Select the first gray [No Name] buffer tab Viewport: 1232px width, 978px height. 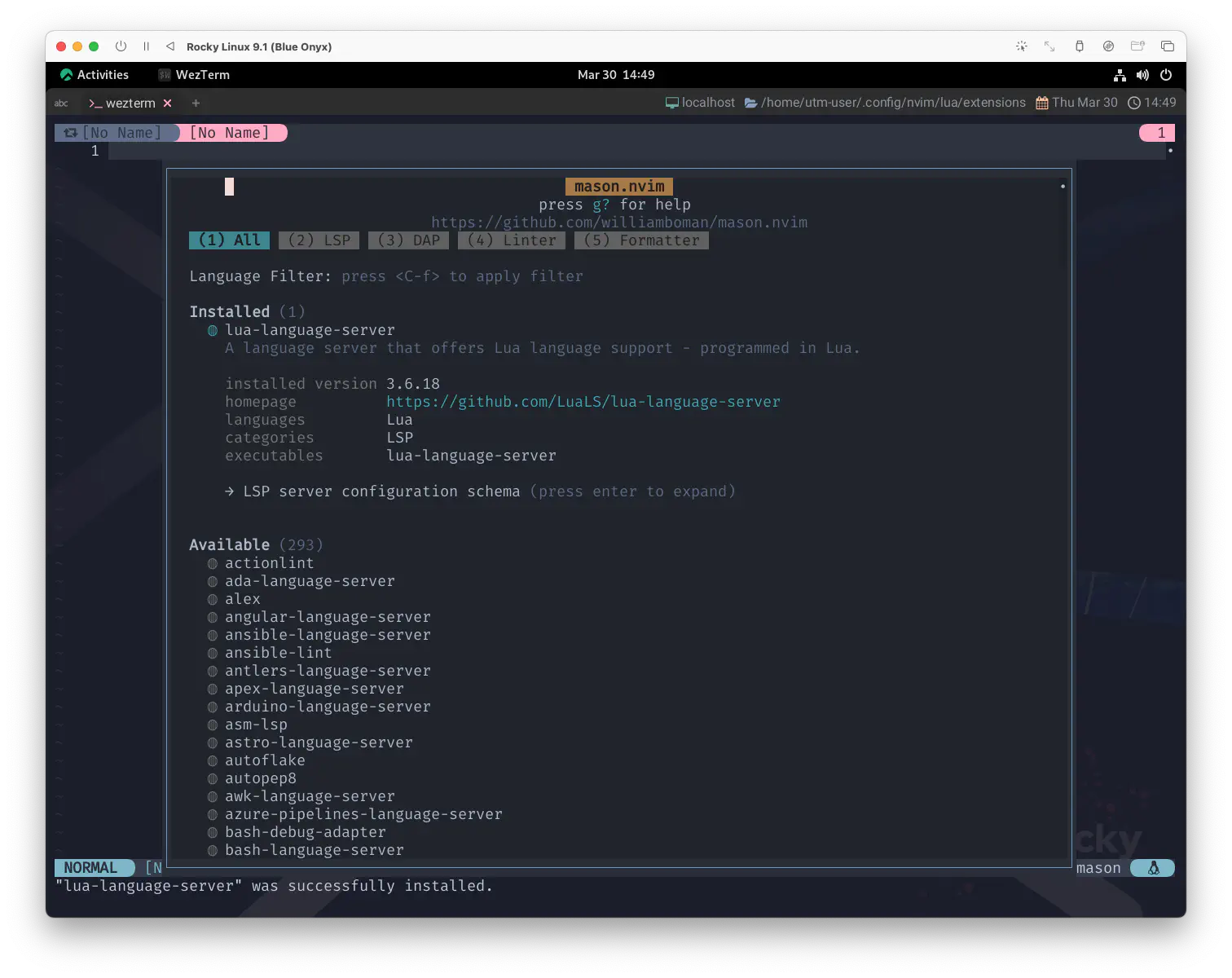tap(117, 133)
